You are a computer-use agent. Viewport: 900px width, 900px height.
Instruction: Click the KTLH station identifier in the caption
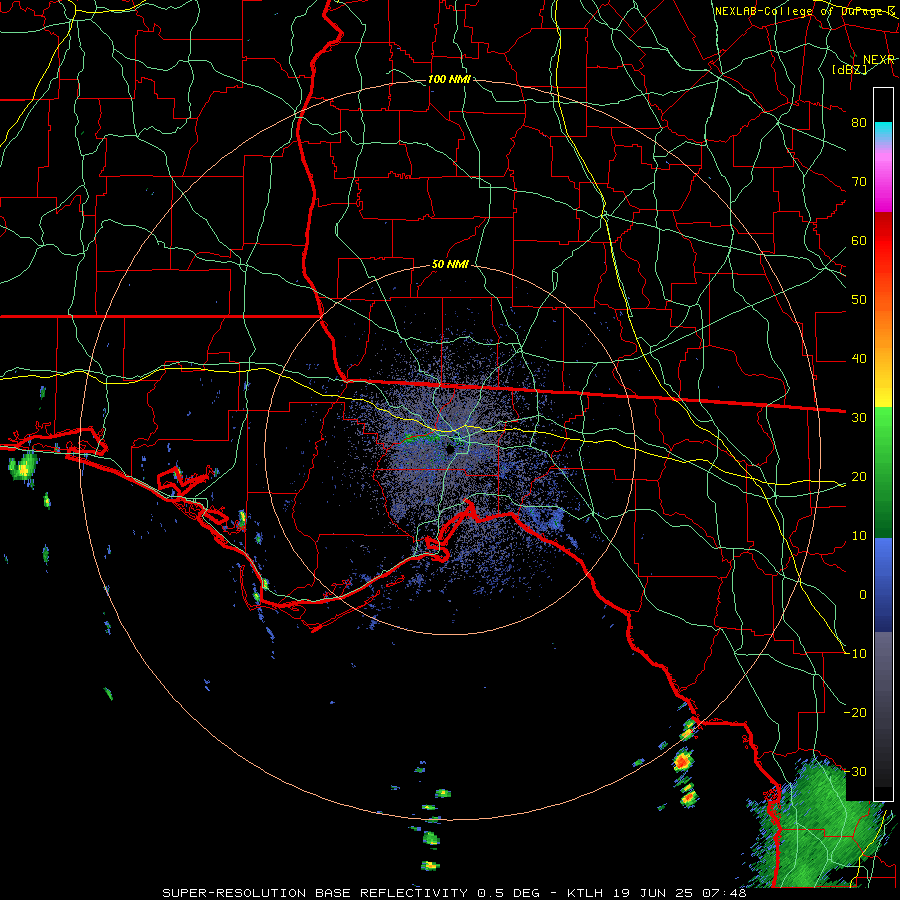585,893
